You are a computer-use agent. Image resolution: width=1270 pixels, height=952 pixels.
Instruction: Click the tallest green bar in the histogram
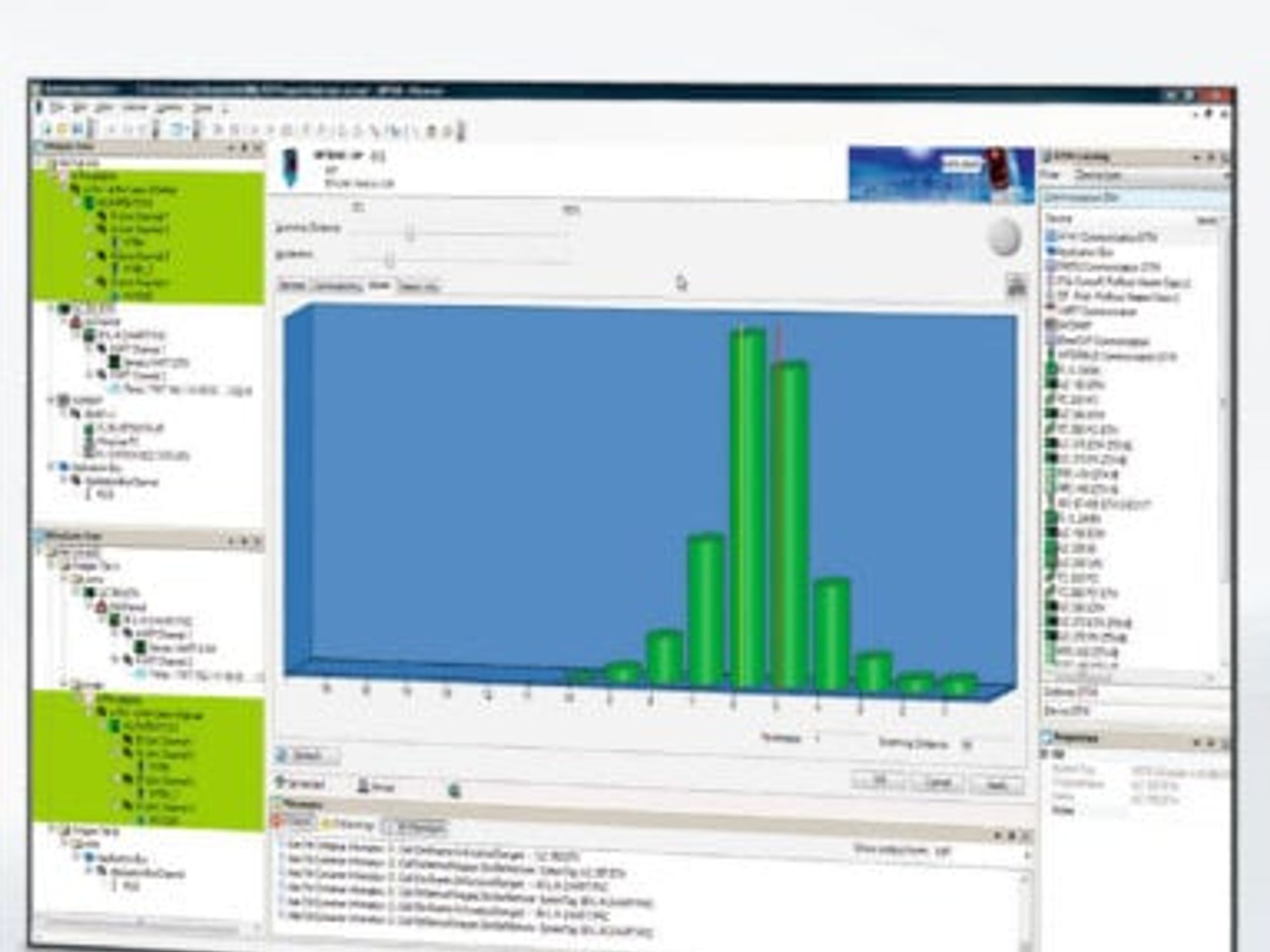tap(747, 508)
